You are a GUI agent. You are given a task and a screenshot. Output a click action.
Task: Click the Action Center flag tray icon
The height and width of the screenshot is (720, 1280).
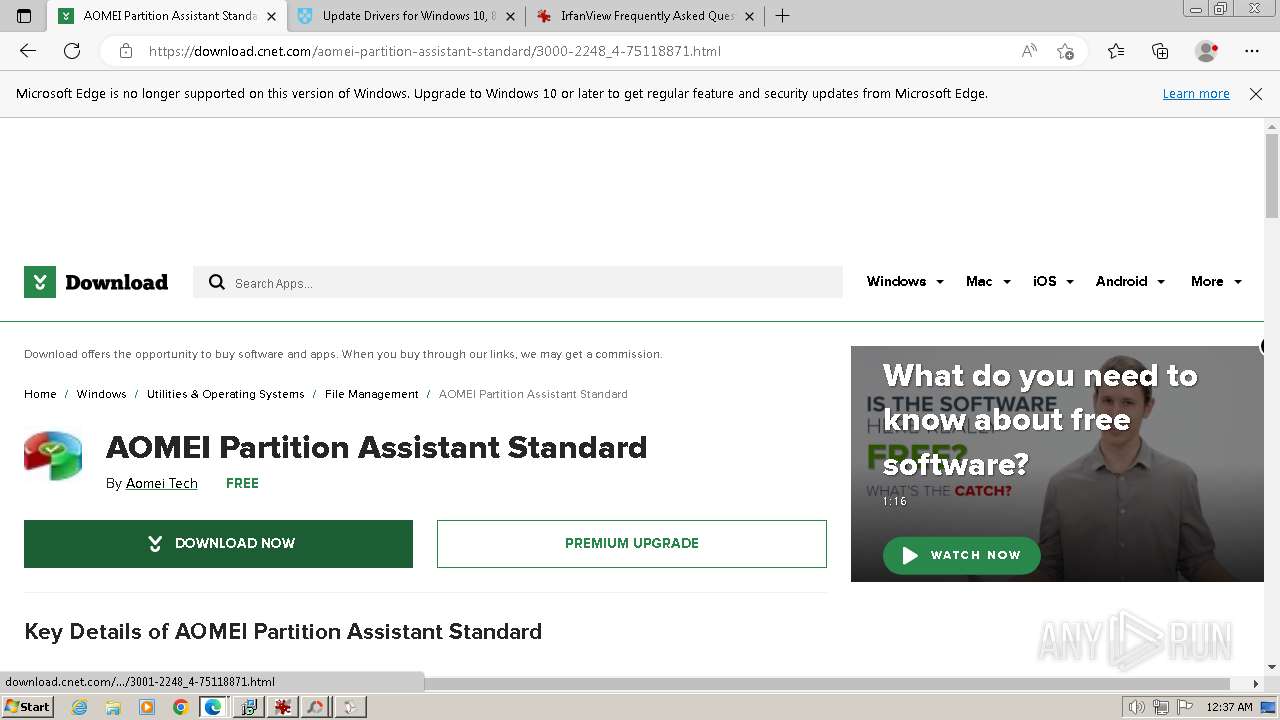point(1185,707)
